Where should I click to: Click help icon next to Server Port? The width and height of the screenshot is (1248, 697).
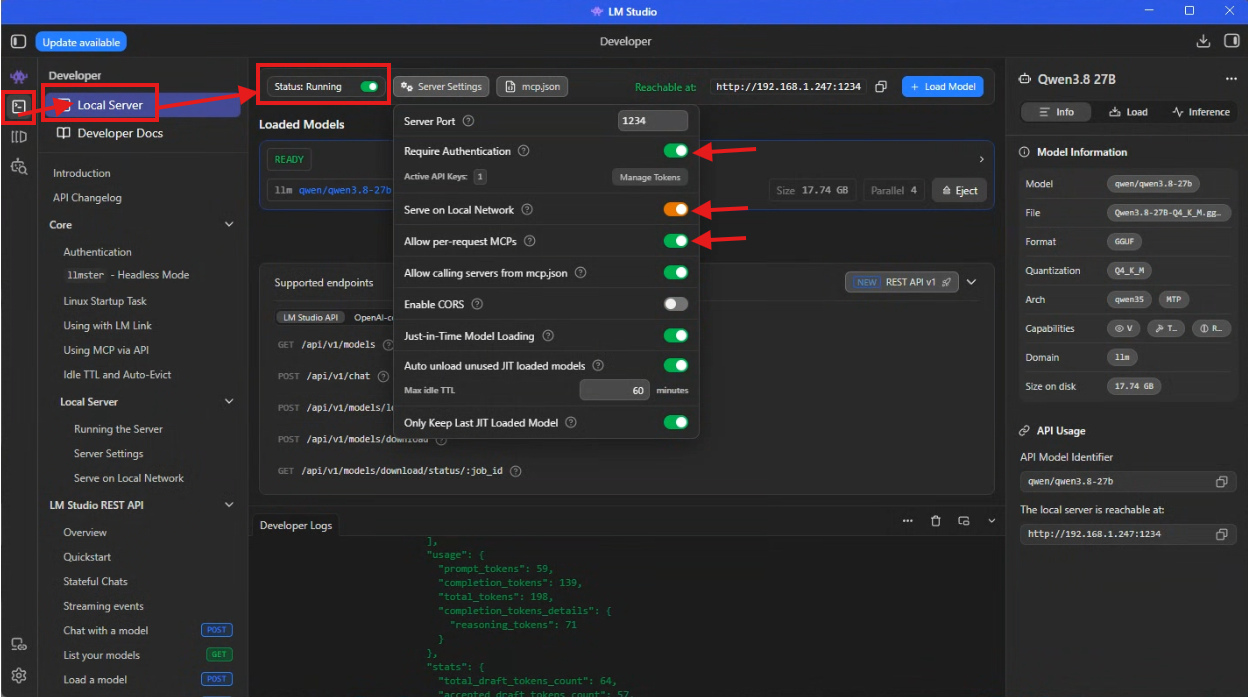click(x=468, y=121)
